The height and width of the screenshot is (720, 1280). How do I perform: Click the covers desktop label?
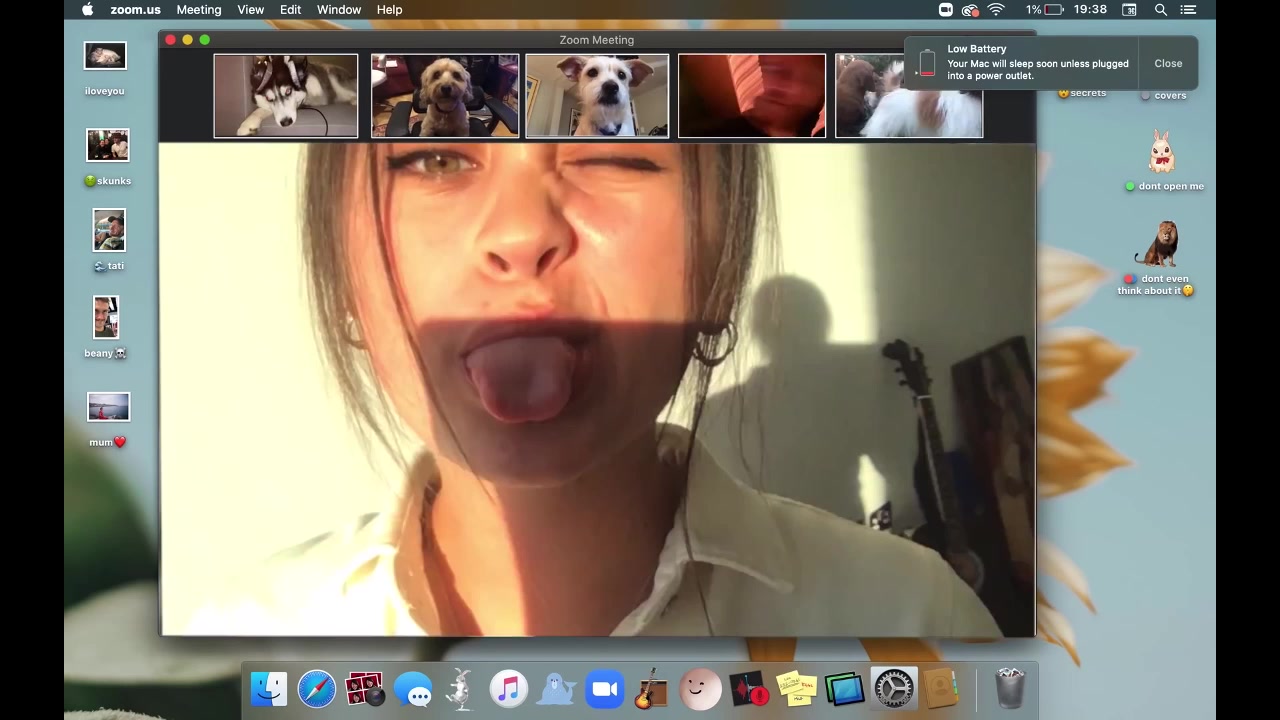(1165, 95)
